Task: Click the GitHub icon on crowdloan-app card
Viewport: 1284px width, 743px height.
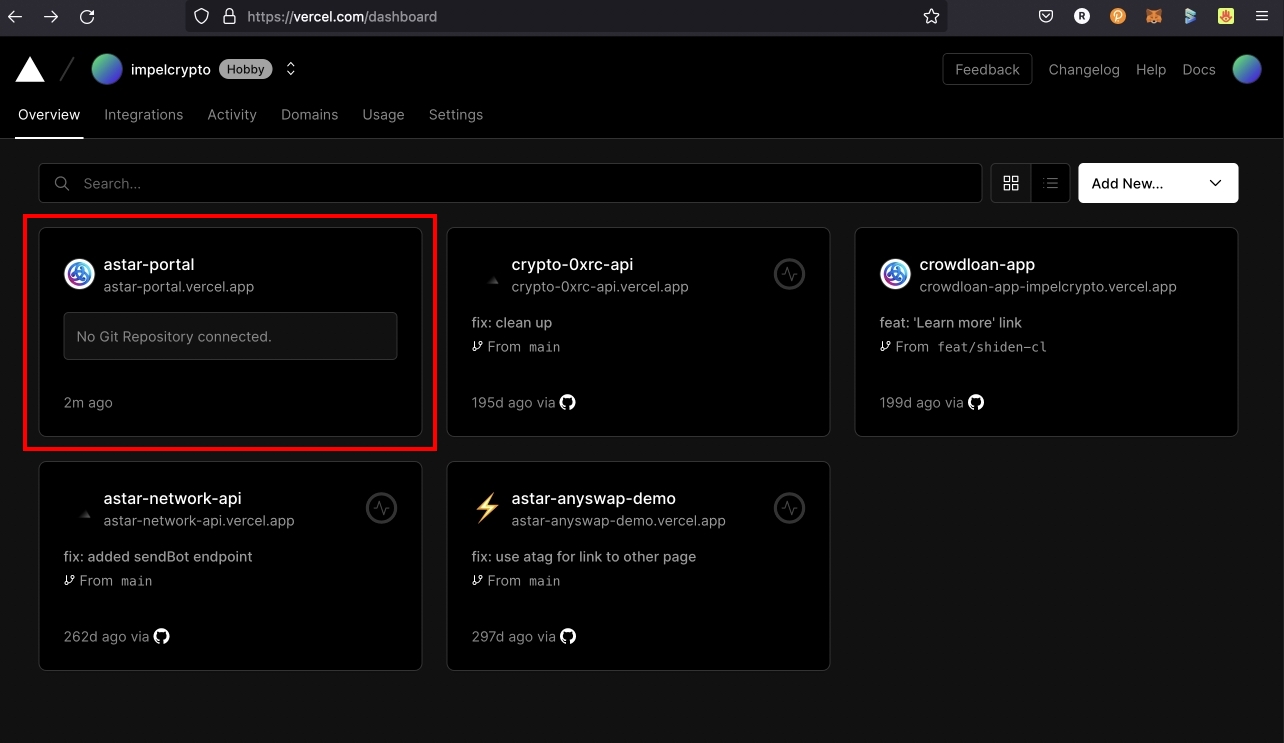Action: click(976, 402)
